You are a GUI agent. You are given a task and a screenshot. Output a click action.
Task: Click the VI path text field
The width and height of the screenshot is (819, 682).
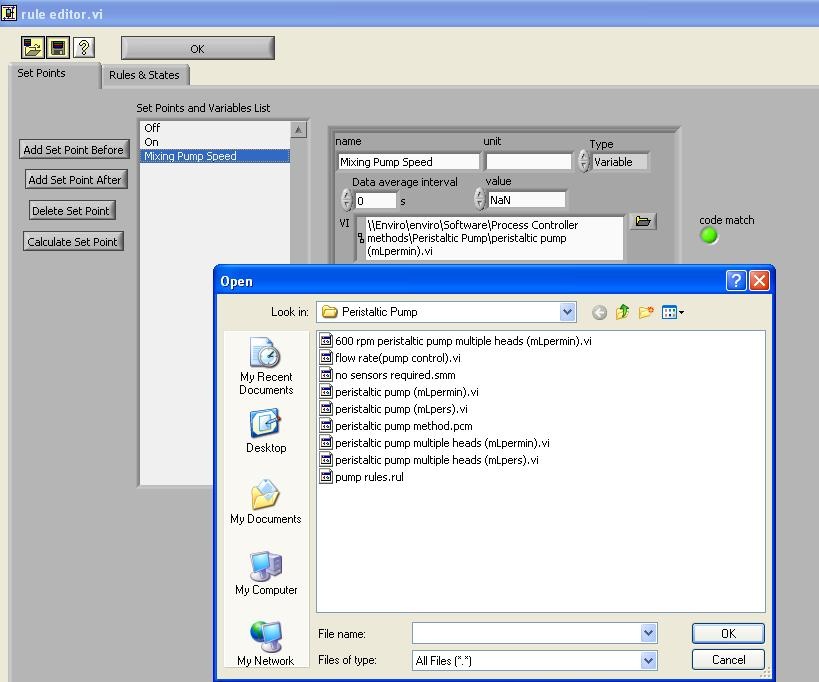(x=495, y=238)
